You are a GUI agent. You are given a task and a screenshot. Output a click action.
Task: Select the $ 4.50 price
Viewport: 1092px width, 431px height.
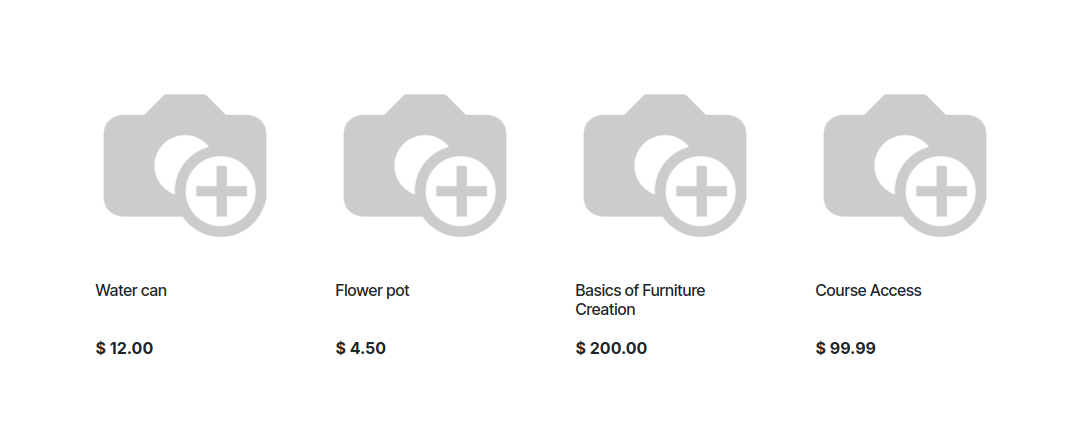pos(360,348)
